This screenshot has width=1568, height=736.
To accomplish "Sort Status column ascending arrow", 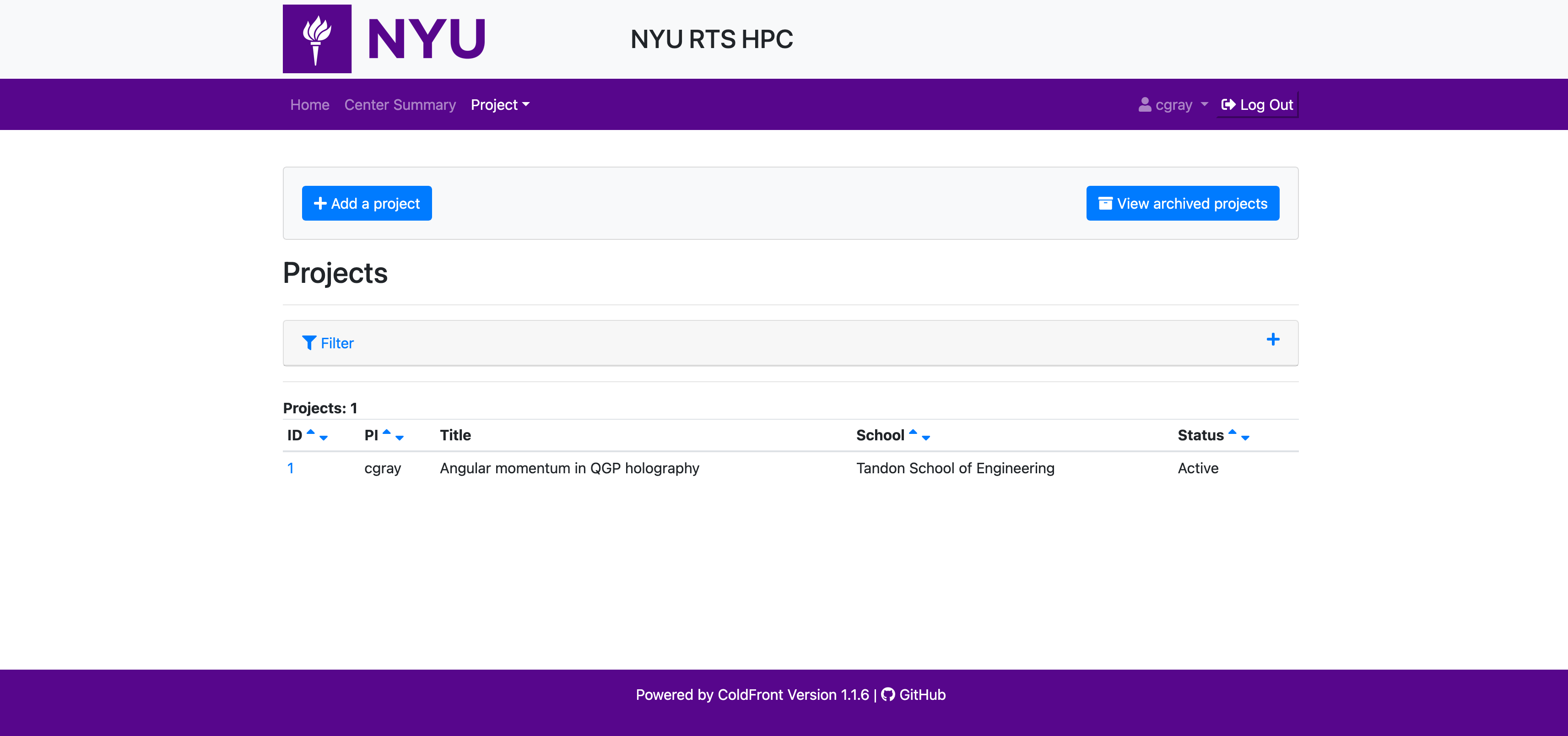I will click(x=1232, y=432).
